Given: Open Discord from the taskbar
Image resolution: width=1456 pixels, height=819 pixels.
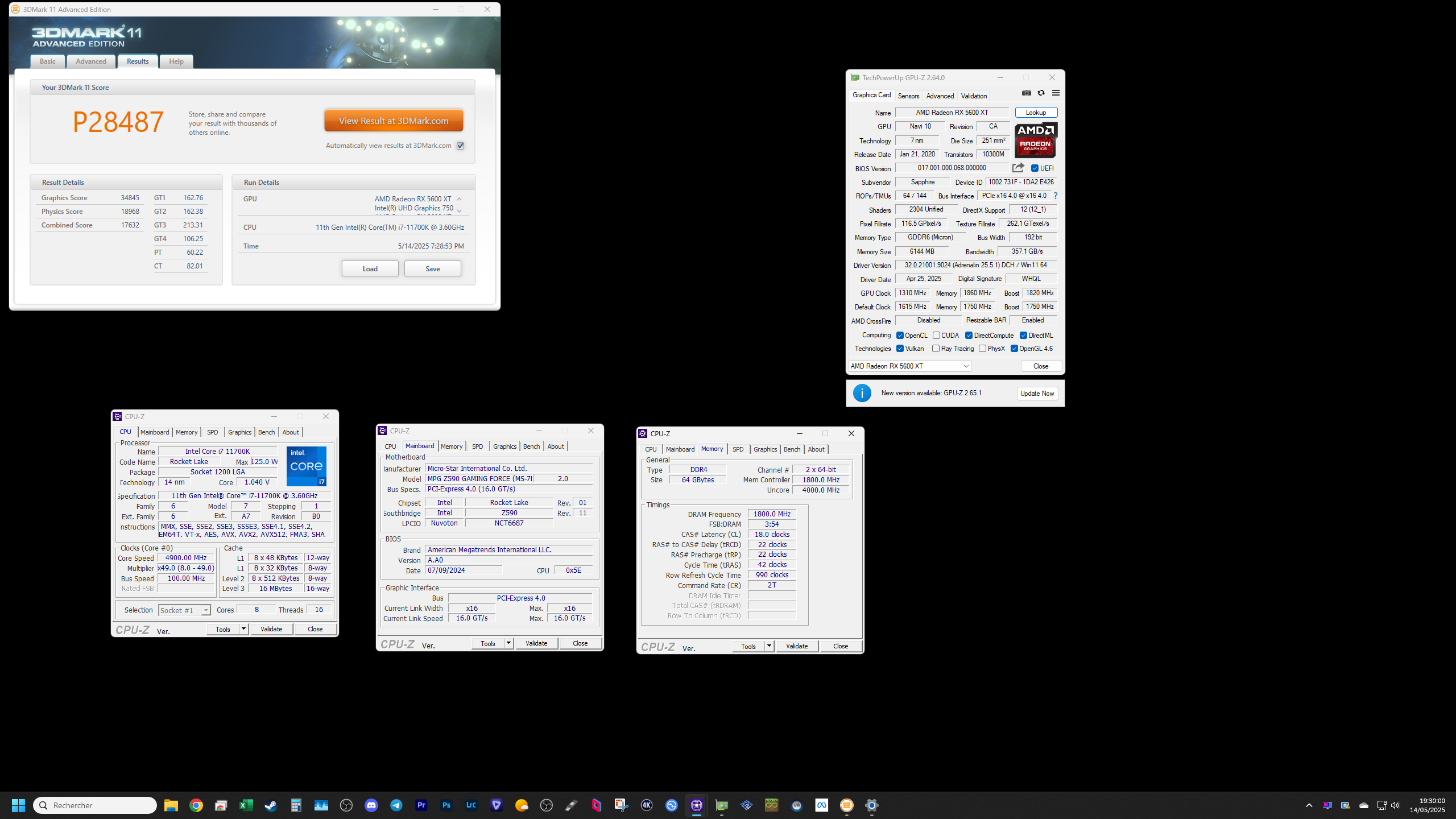Looking at the screenshot, I should 371,805.
